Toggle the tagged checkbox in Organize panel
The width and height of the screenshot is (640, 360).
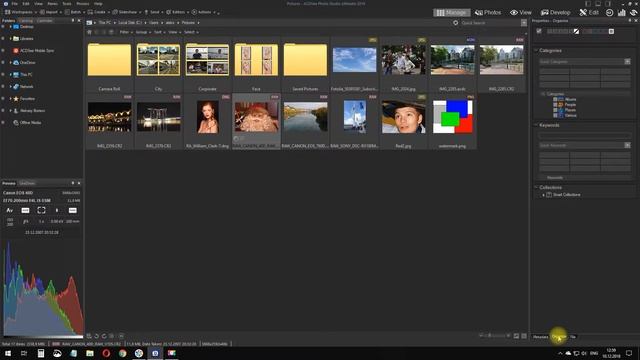pos(539,31)
